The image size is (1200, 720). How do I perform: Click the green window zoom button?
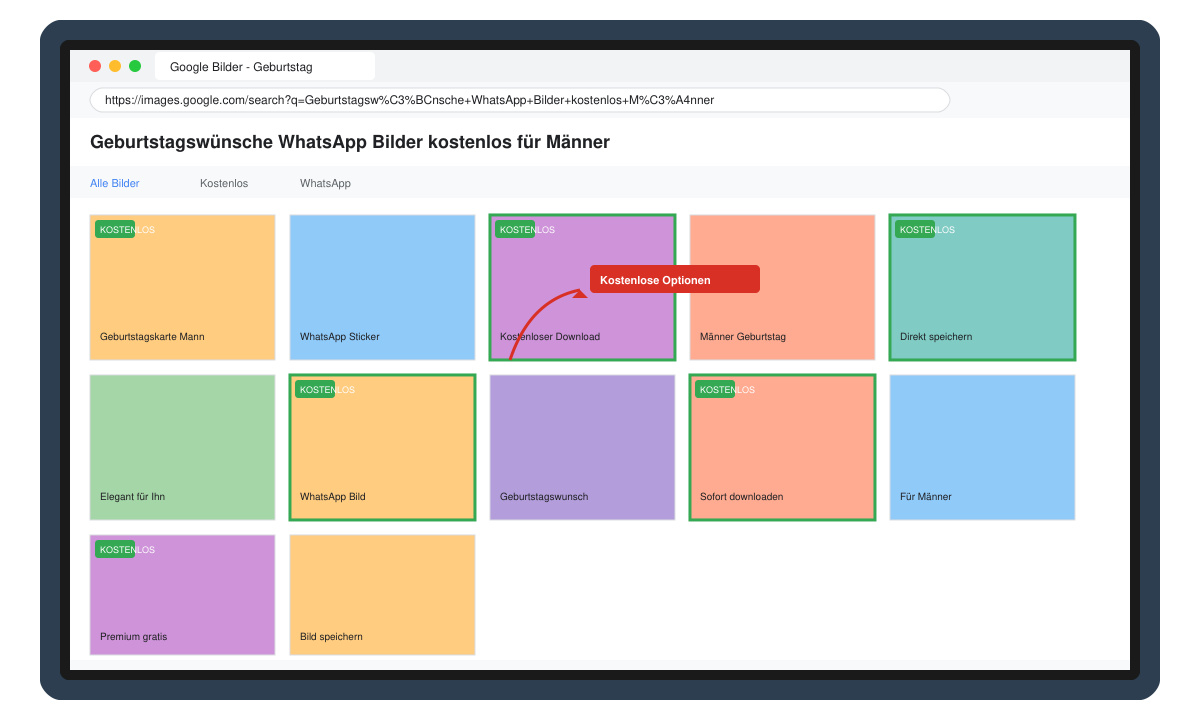(x=135, y=66)
